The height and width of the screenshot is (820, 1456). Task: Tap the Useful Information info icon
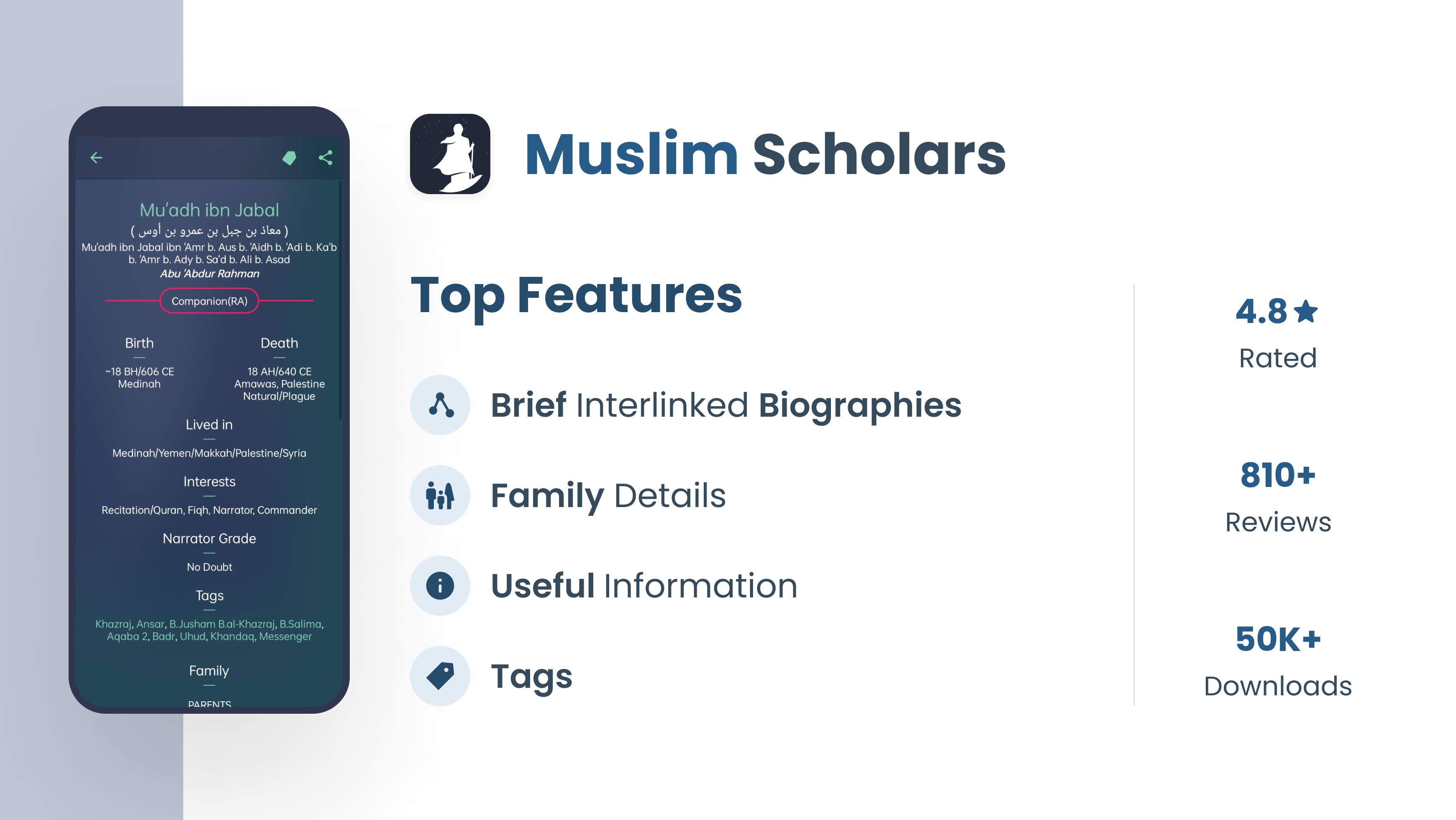(x=440, y=585)
